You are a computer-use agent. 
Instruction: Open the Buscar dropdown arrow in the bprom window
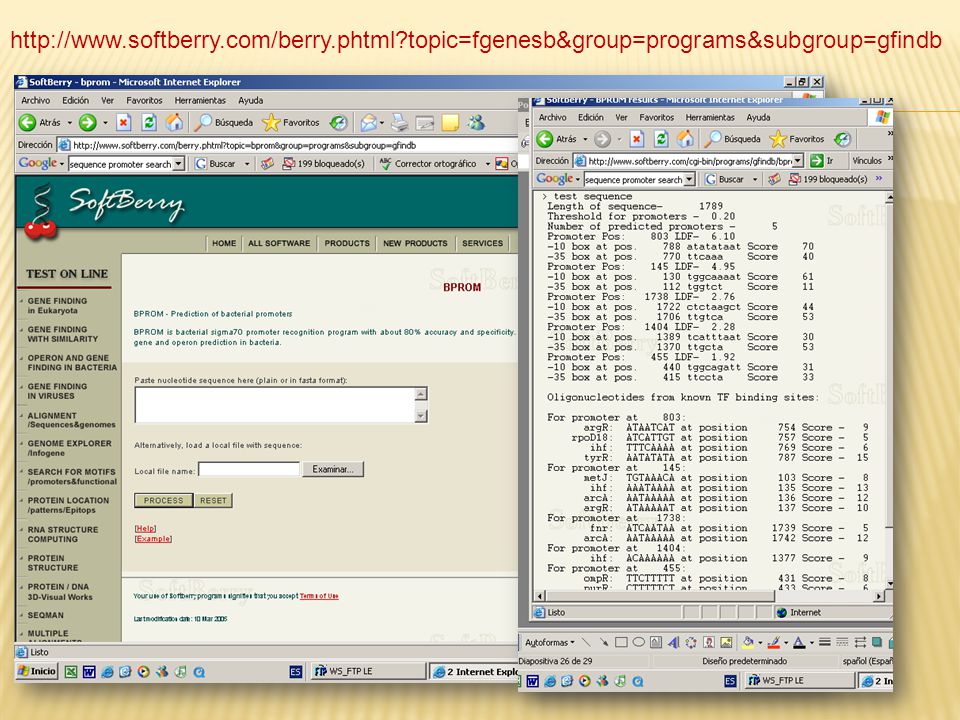point(247,163)
